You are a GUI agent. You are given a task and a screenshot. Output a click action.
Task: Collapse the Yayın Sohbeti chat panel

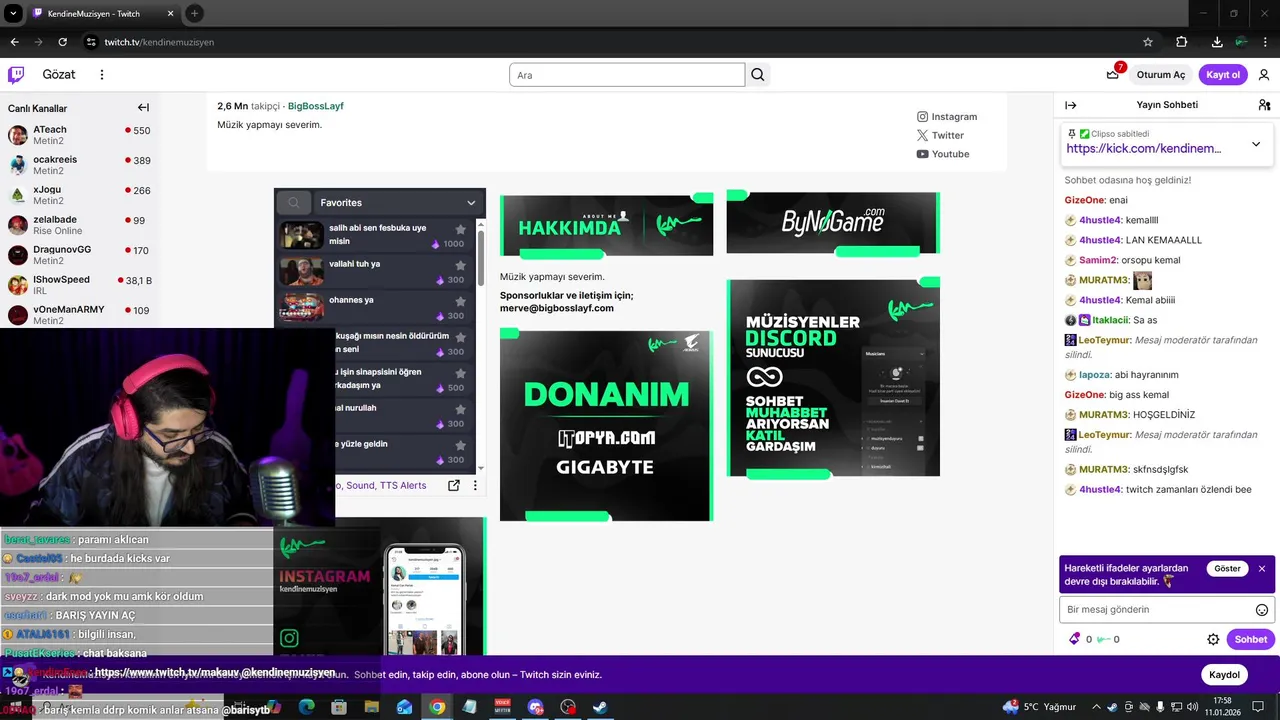click(x=1070, y=105)
